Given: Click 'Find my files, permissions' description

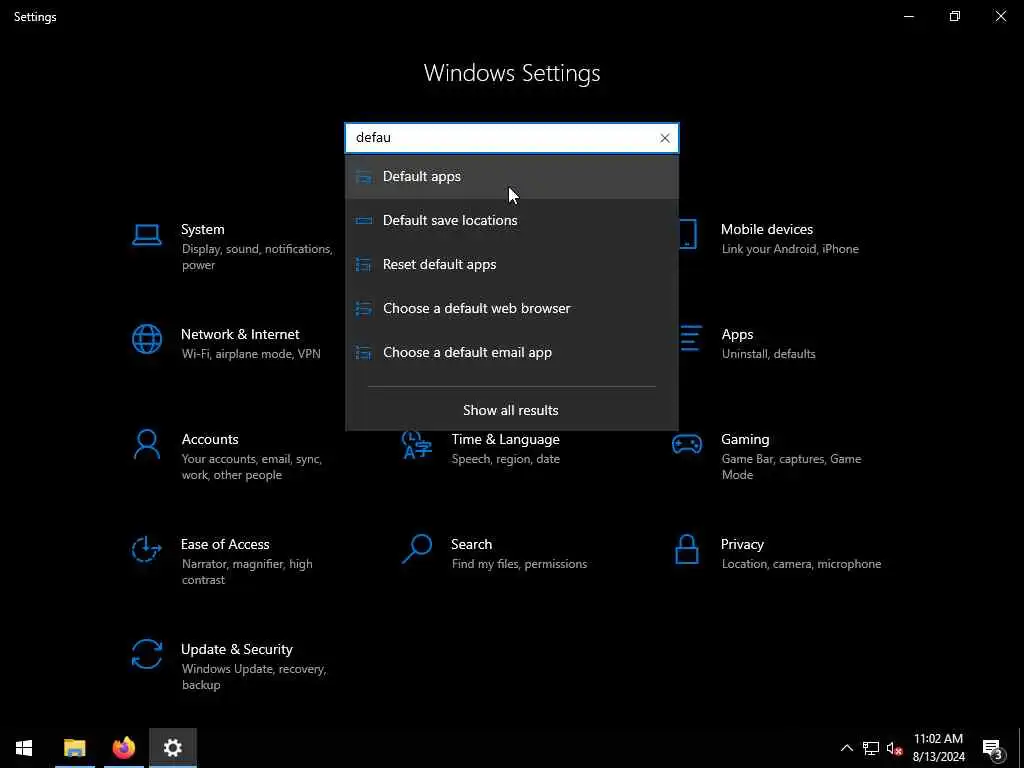Looking at the screenshot, I should 519,564.
